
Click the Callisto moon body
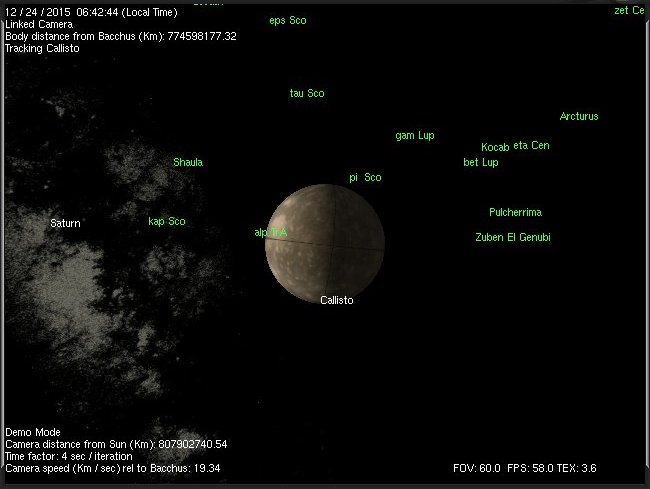(325, 243)
